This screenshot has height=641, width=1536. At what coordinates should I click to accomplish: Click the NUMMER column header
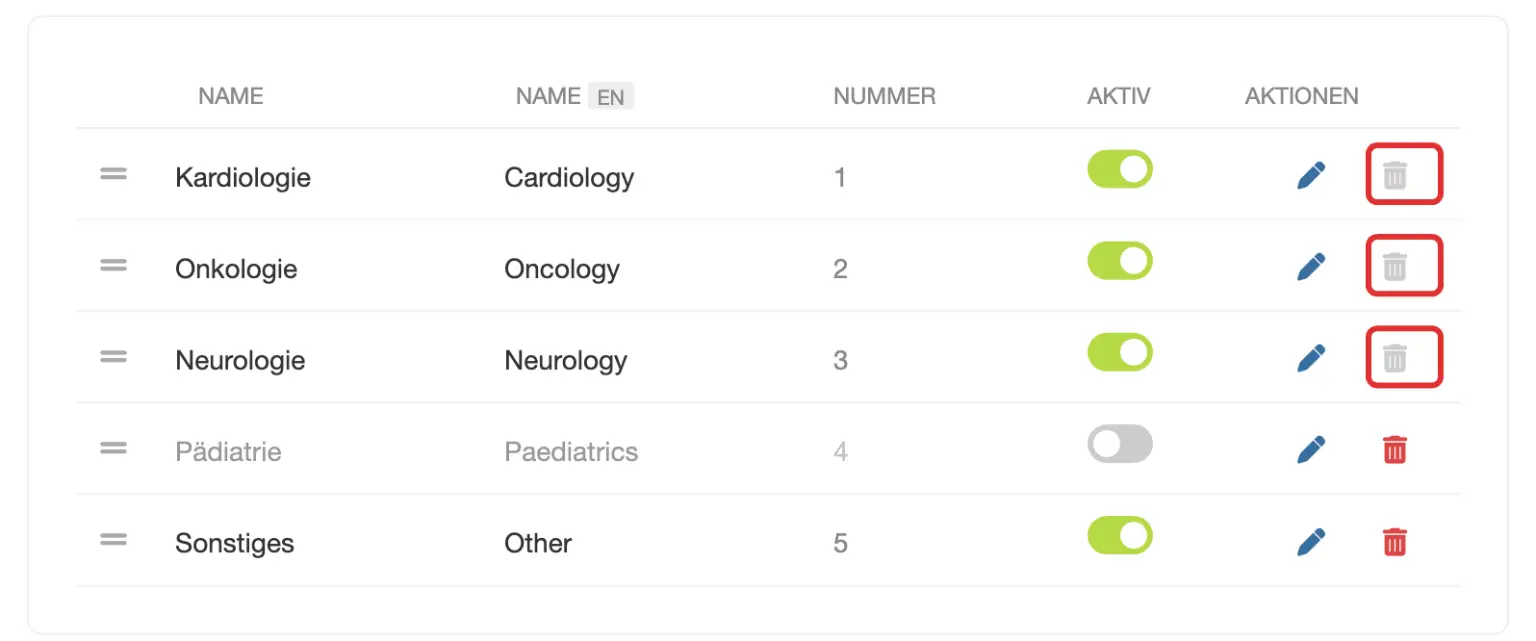tap(884, 96)
